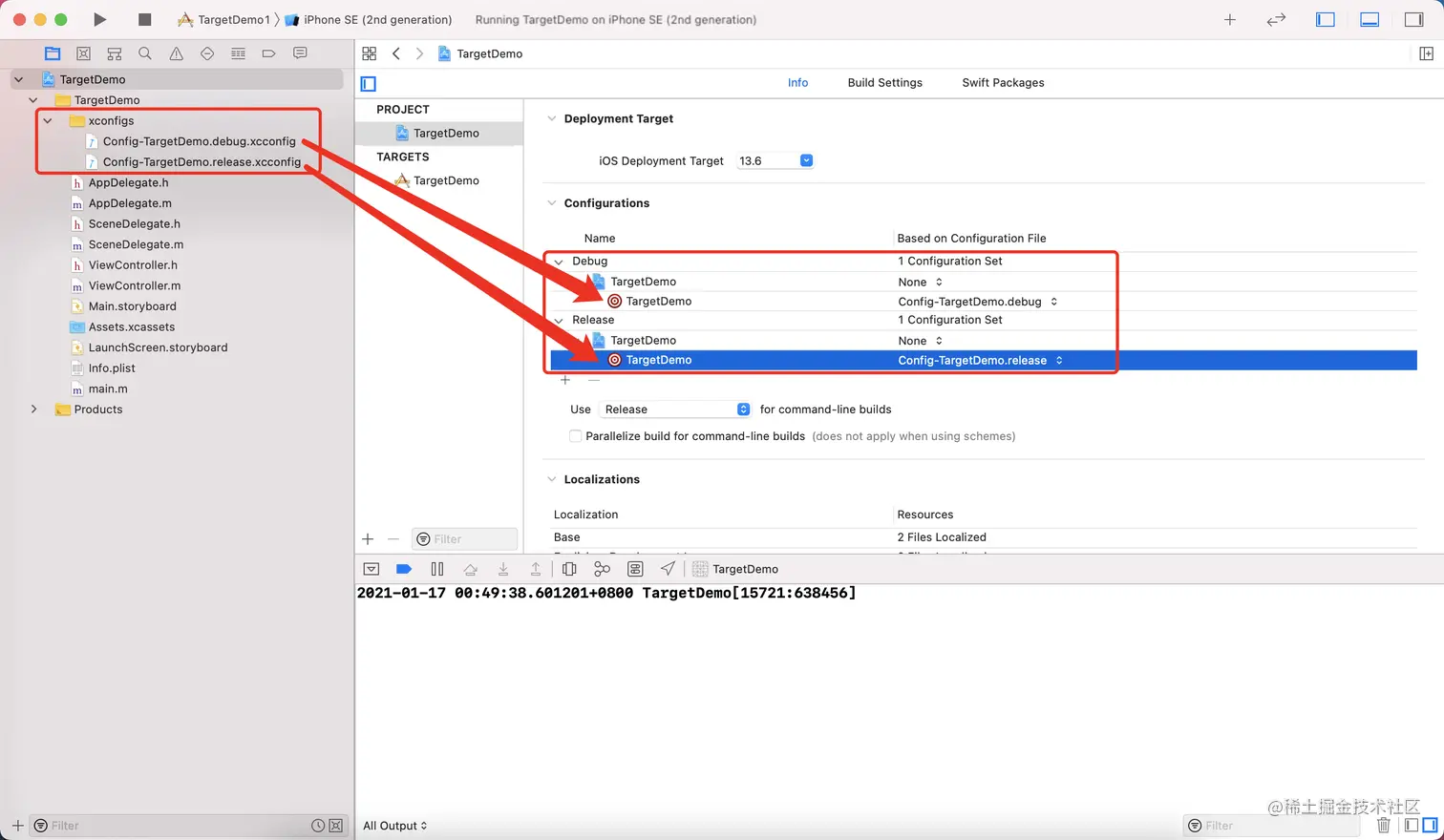Open the Project navigator folder icon

click(x=53, y=53)
